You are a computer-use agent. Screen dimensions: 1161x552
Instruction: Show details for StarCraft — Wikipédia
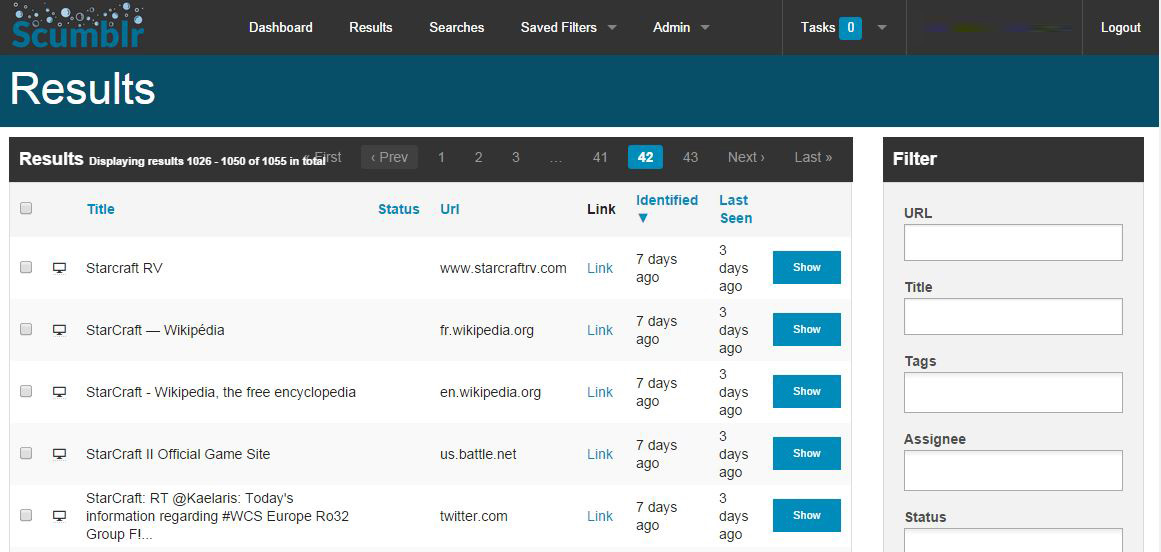pyautogui.click(x=806, y=329)
